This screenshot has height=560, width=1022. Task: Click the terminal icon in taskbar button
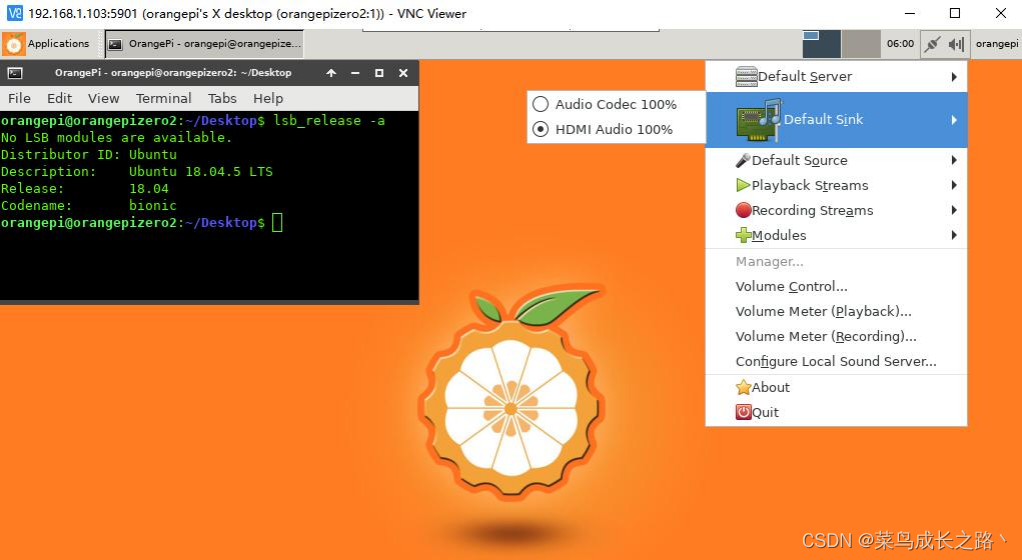tap(115, 44)
